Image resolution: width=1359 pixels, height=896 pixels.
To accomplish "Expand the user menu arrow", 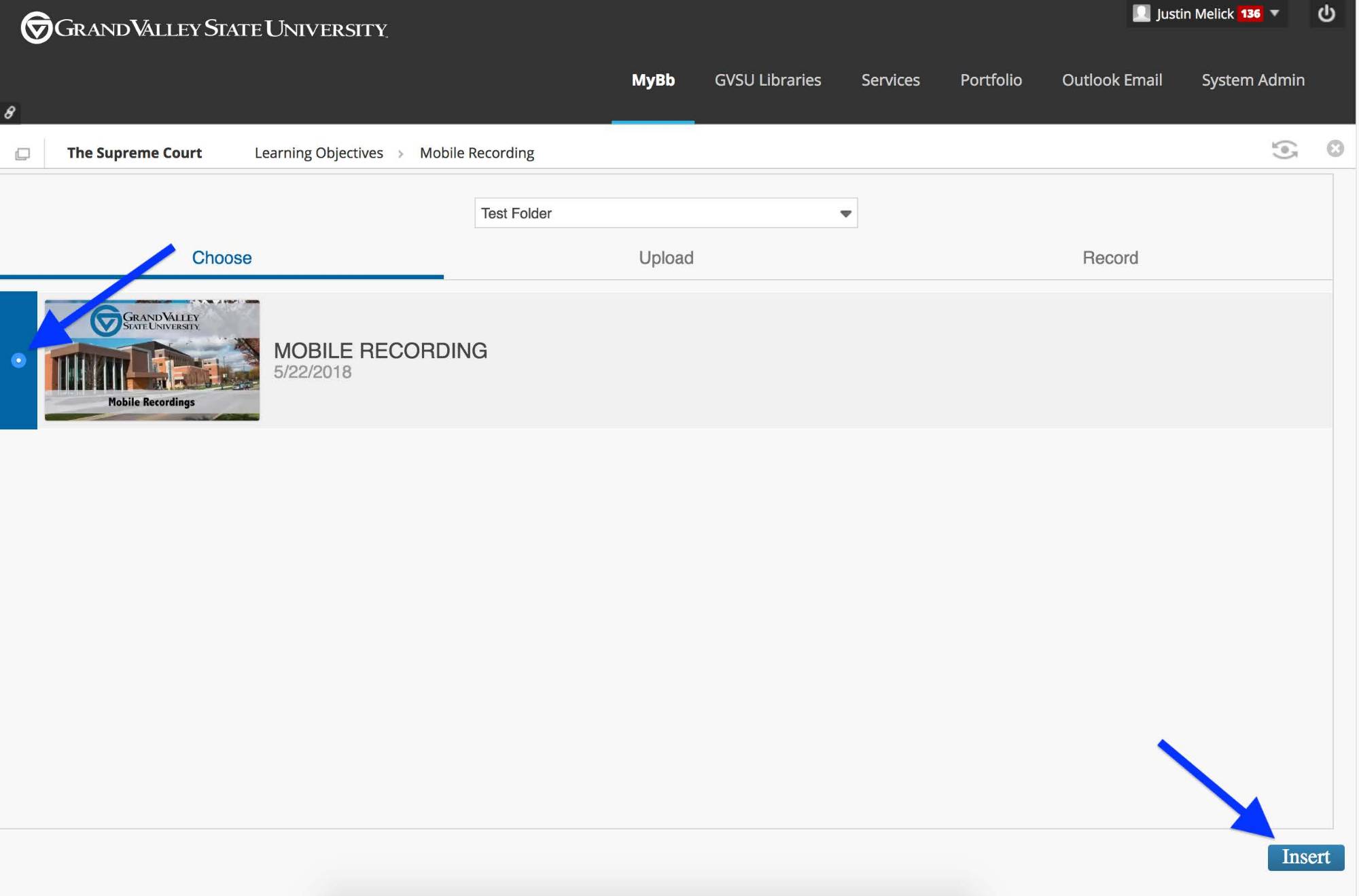I will pyautogui.click(x=1275, y=14).
